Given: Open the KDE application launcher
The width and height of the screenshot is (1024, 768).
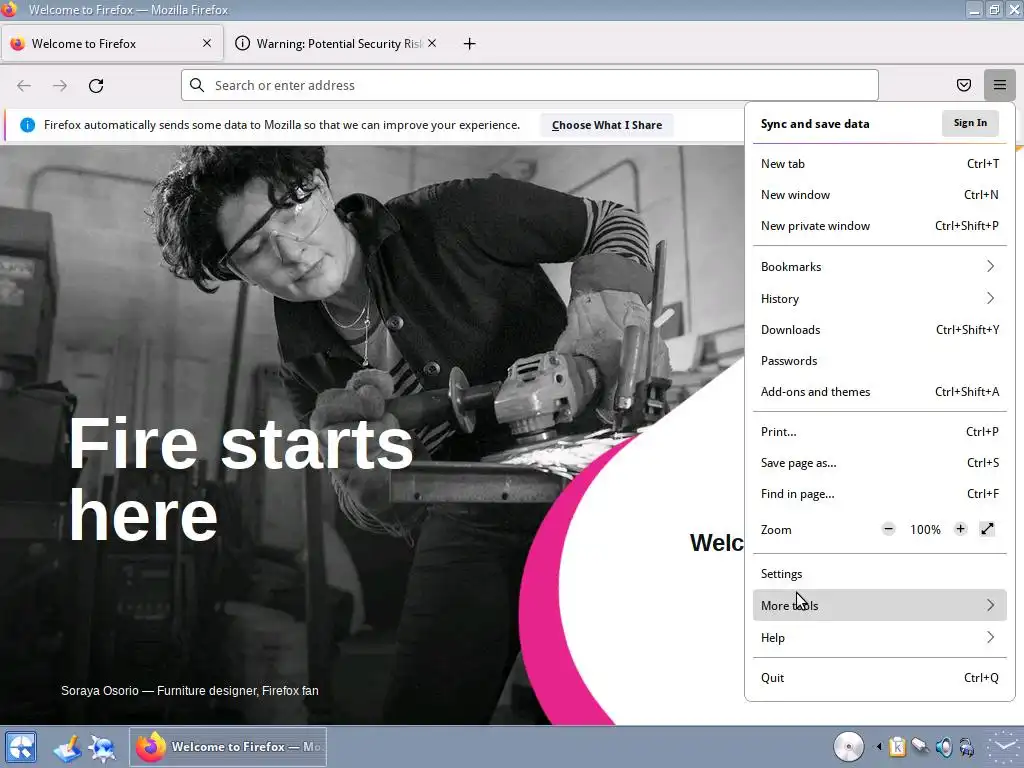Looking at the screenshot, I should point(21,747).
